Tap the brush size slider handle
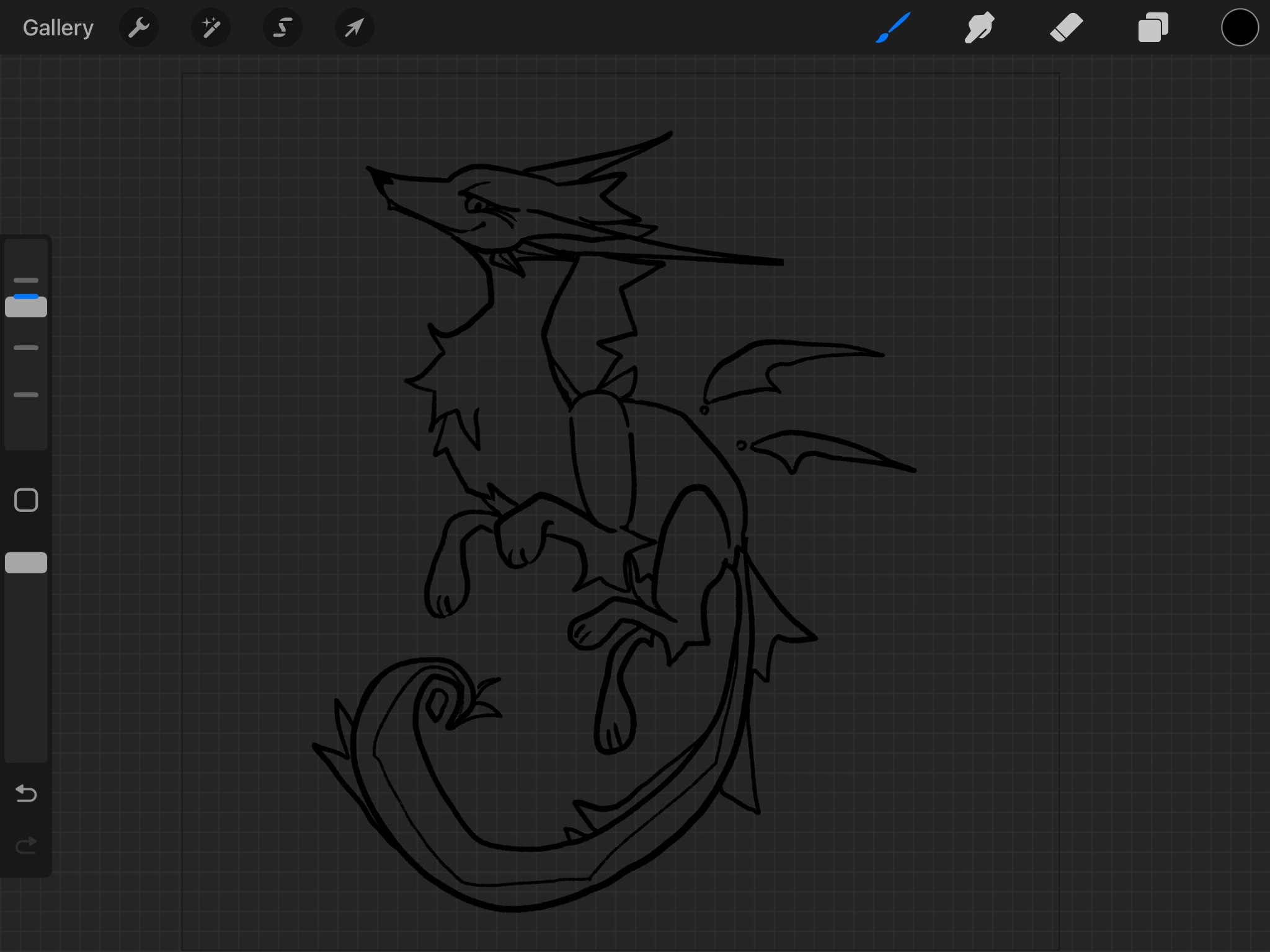 [x=26, y=307]
